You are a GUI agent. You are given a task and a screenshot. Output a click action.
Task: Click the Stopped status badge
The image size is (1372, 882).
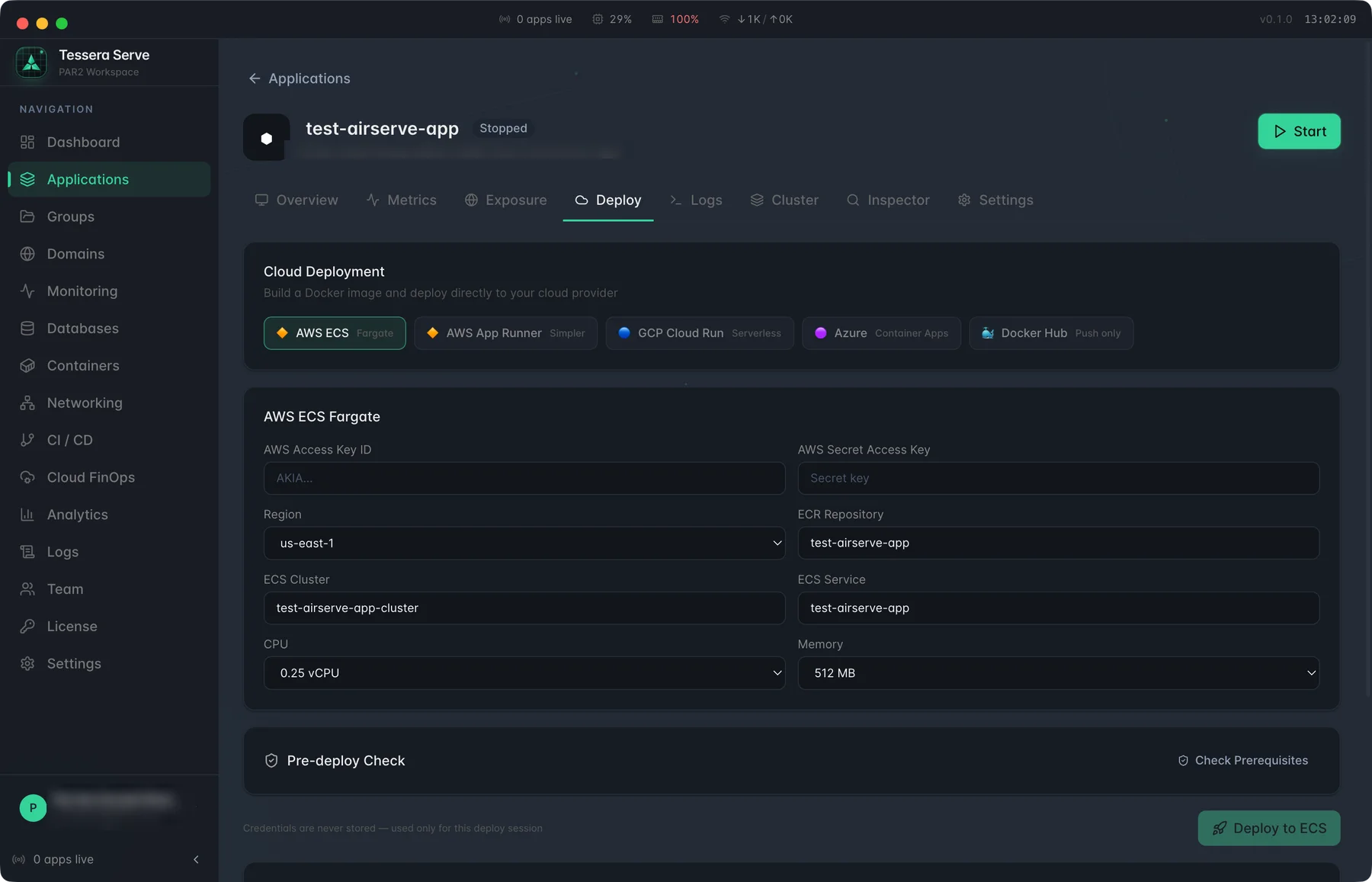point(503,128)
